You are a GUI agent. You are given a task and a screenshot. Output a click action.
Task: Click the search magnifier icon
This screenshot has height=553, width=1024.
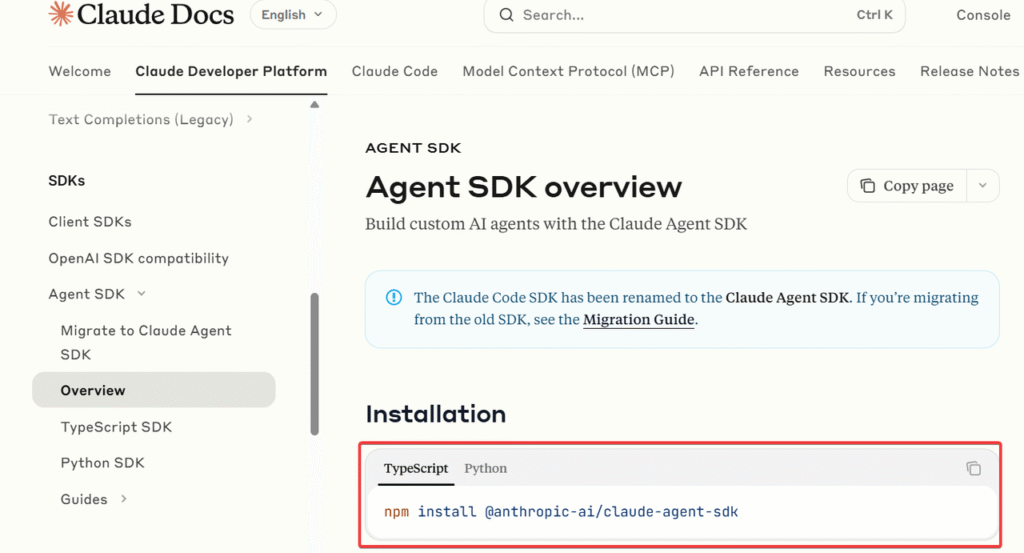click(506, 15)
